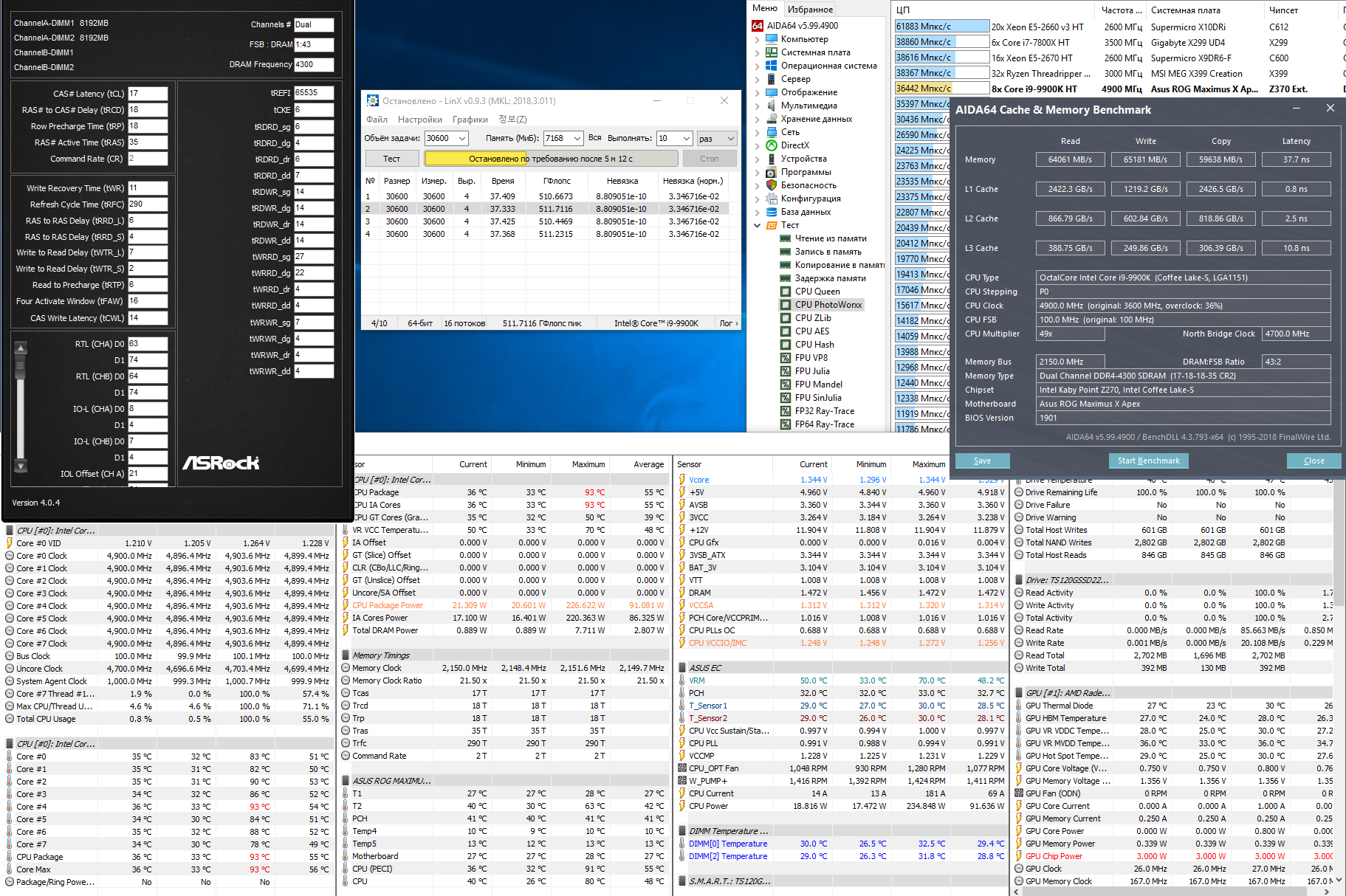Select the FPU SinJulia benchmark icon

click(786, 398)
